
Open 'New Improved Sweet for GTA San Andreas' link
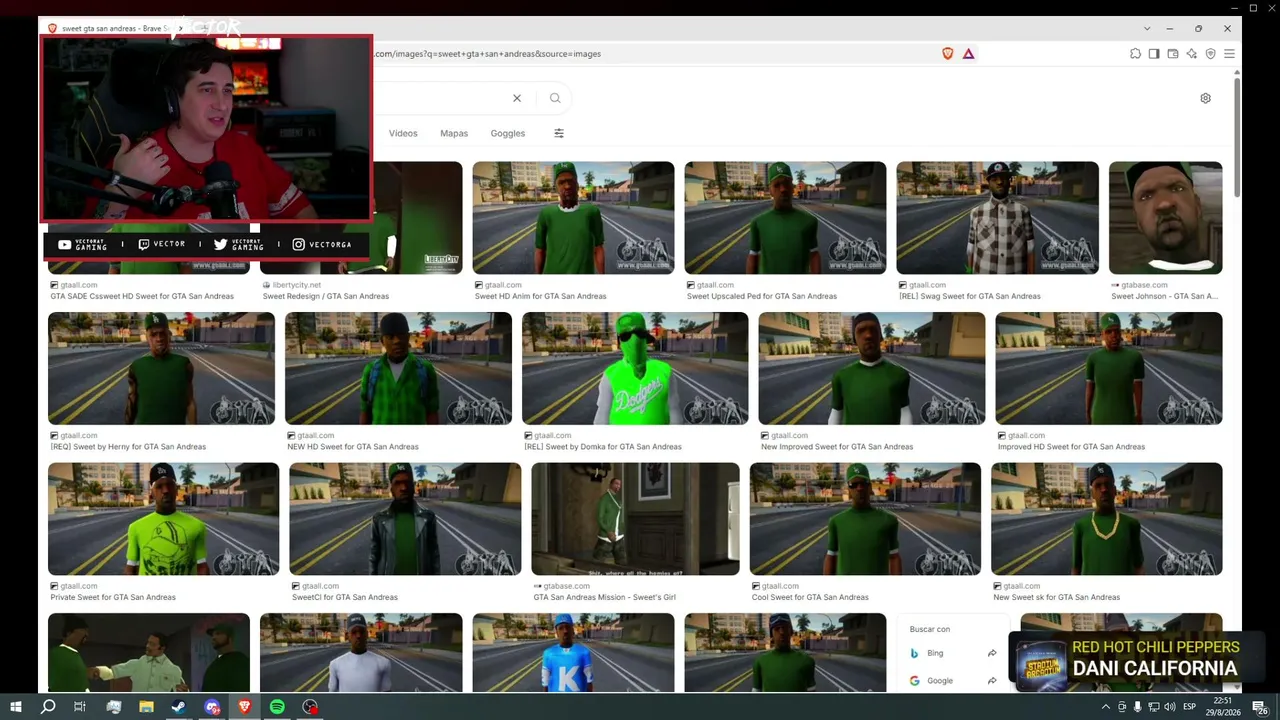837,447
